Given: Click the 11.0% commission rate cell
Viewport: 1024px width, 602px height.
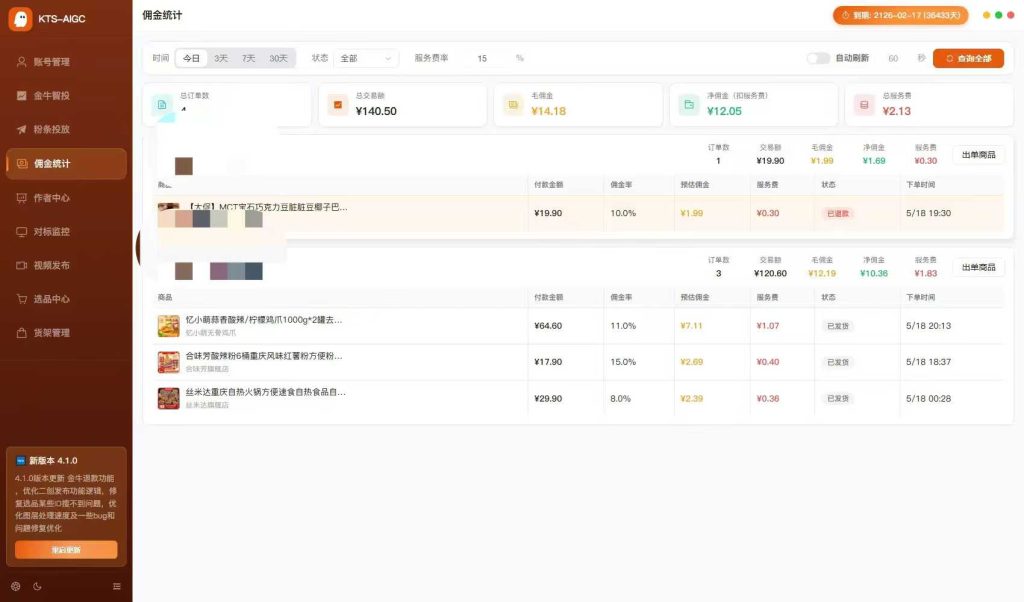Looking at the screenshot, I should [623, 326].
